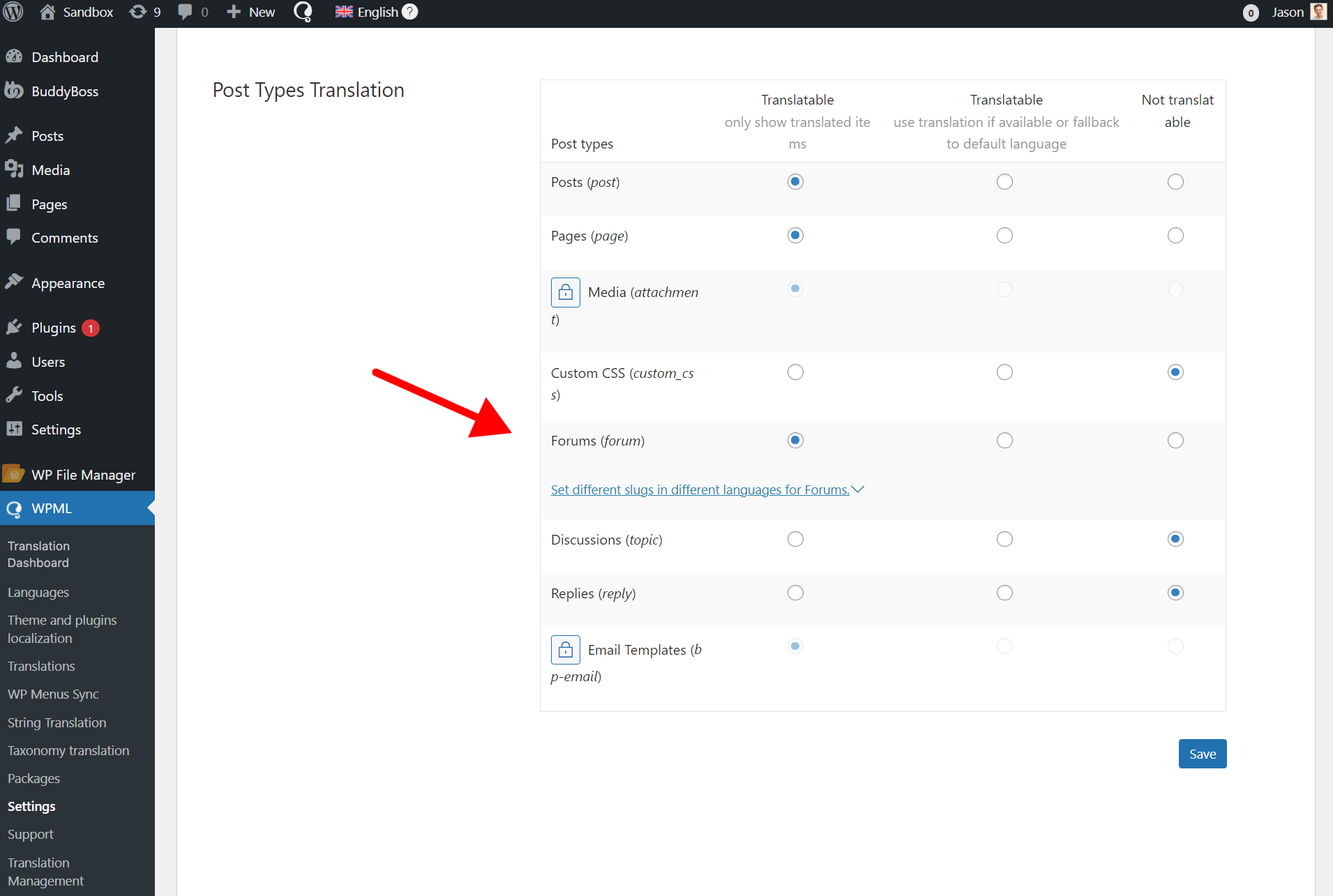Viewport: 1333px width, 896px height.
Task: Click the lock icon beside Email Templates
Action: (566, 650)
